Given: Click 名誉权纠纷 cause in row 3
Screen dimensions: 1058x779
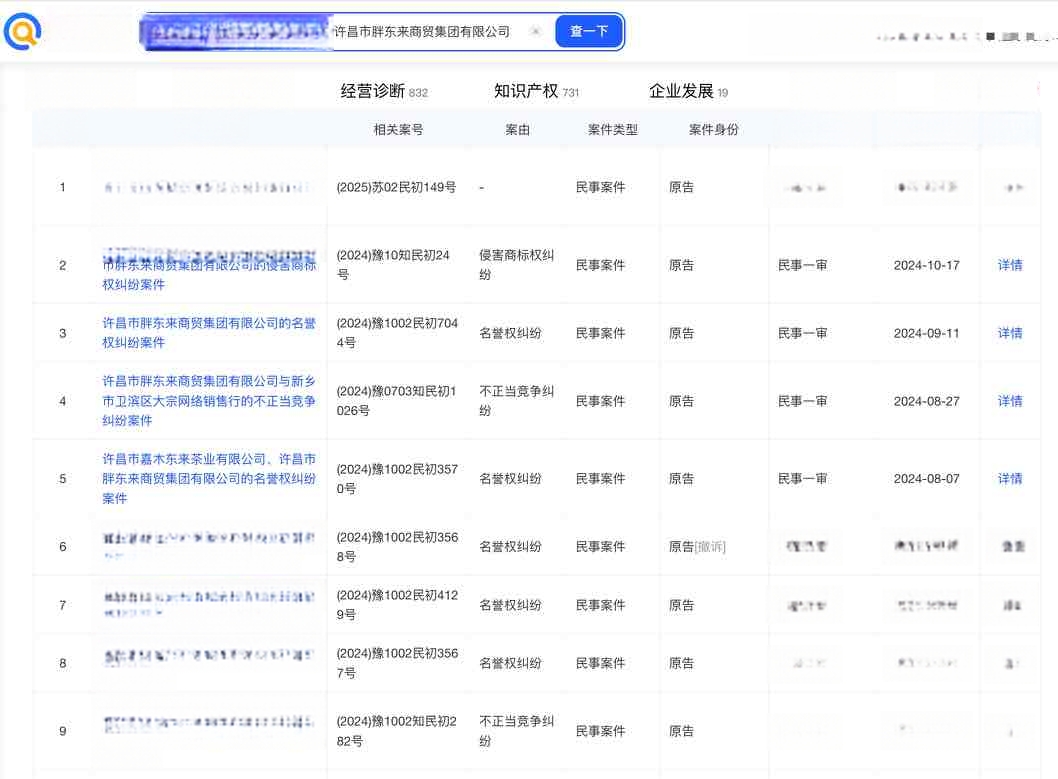Looking at the screenshot, I should (510, 333).
